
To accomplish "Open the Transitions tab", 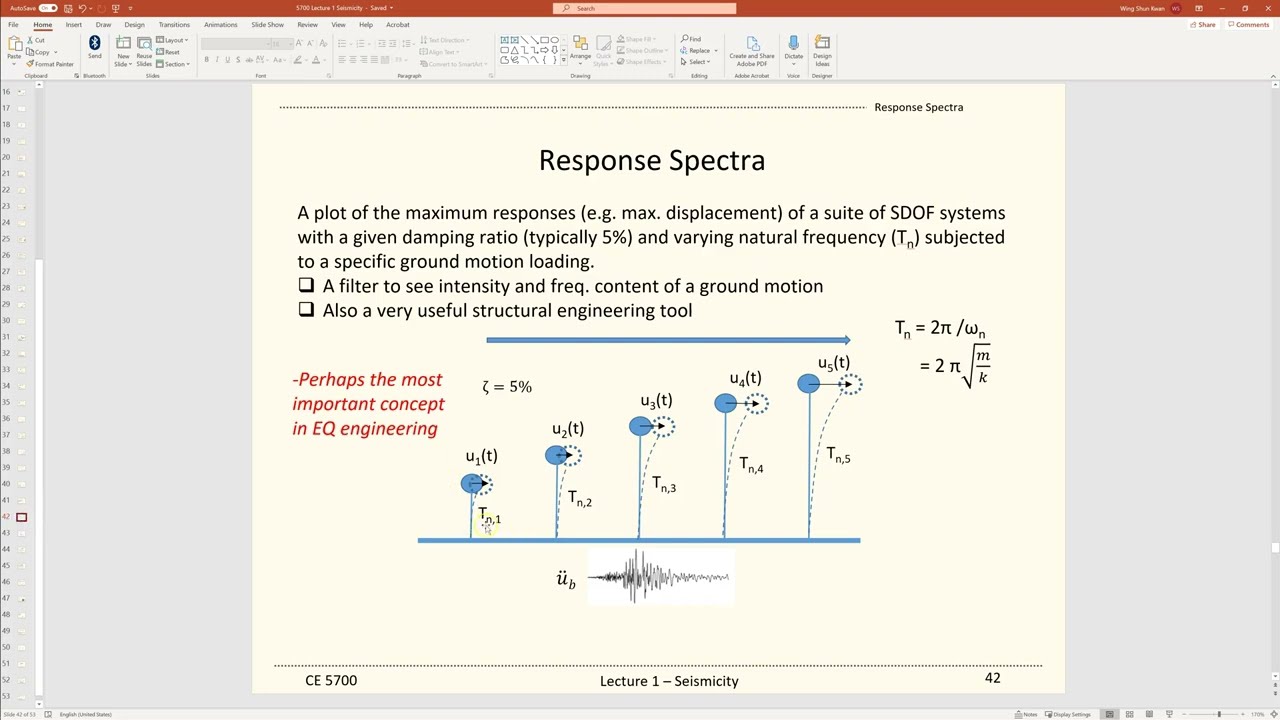I will coord(174,24).
